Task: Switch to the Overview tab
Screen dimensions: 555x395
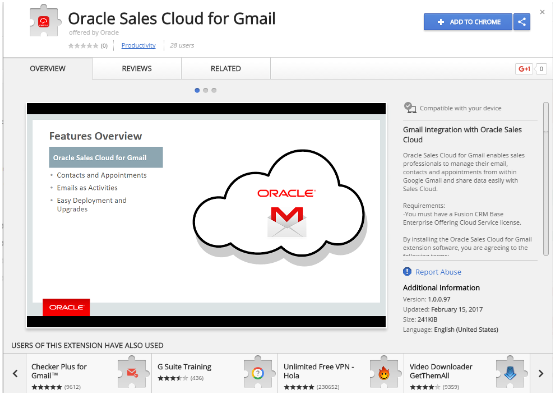Action: coord(47,68)
